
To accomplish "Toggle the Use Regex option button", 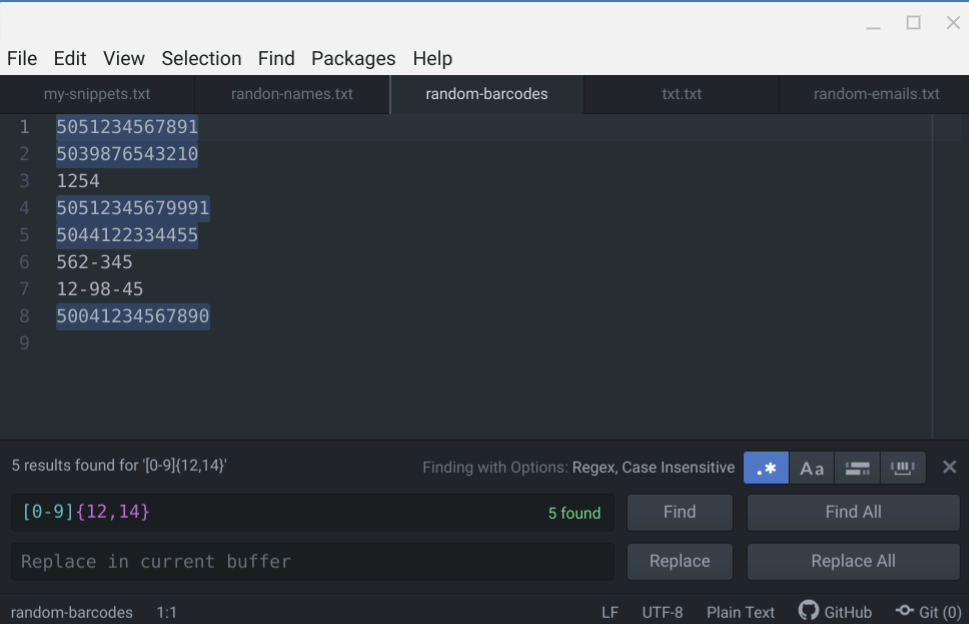I will 766,468.
